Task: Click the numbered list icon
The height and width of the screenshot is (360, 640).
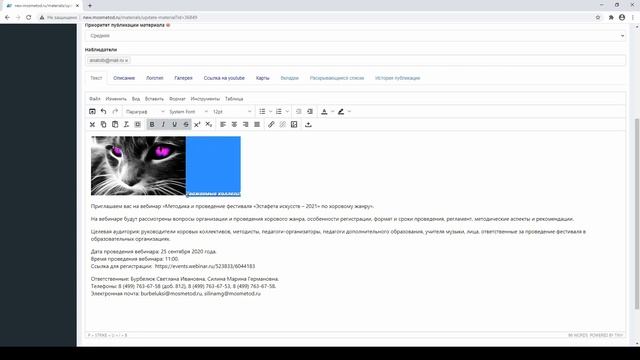Action: (x=279, y=111)
